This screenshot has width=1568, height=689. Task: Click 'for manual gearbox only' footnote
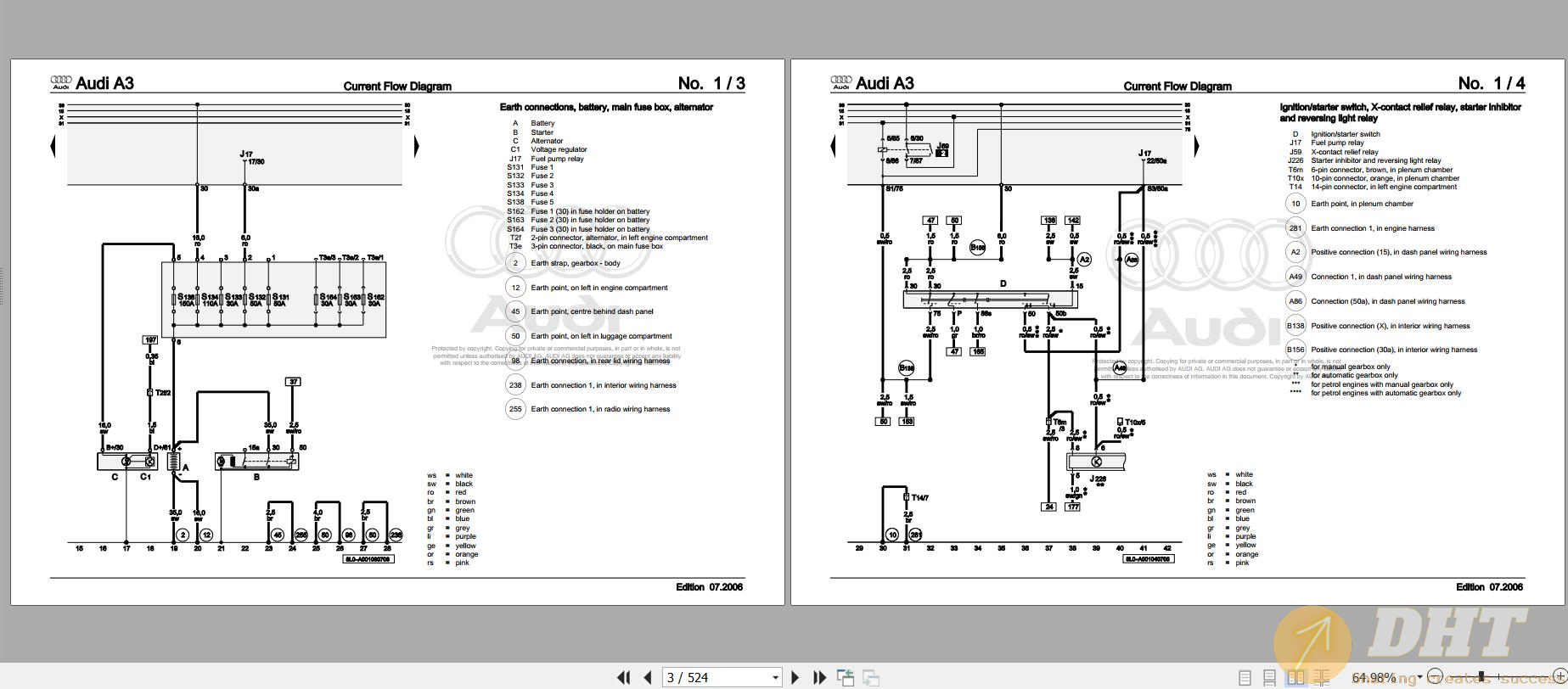1351,367
